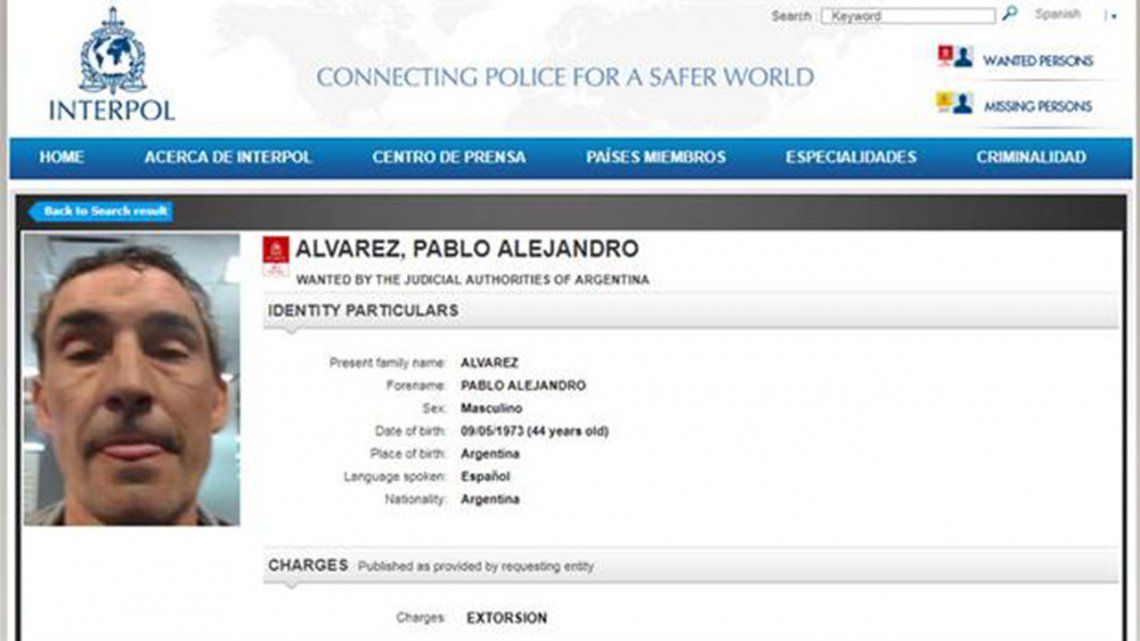Open ACERCA DE INTERPOL menu
The height and width of the screenshot is (641, 1140).
pyautogui.click(x=228, y=157)
